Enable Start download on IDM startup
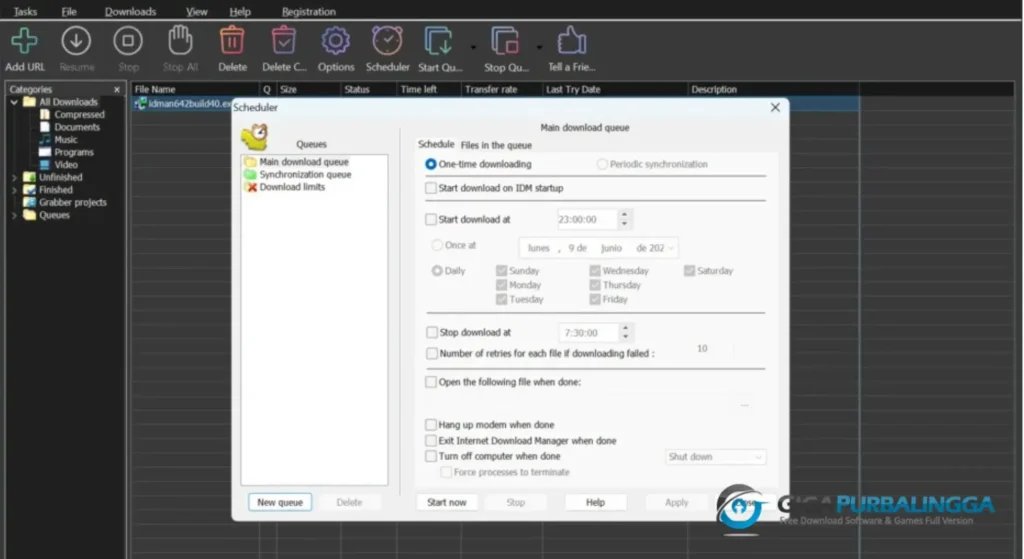Image resolution: width=1024 pixels, height=559 pixels. coord(431,188)
